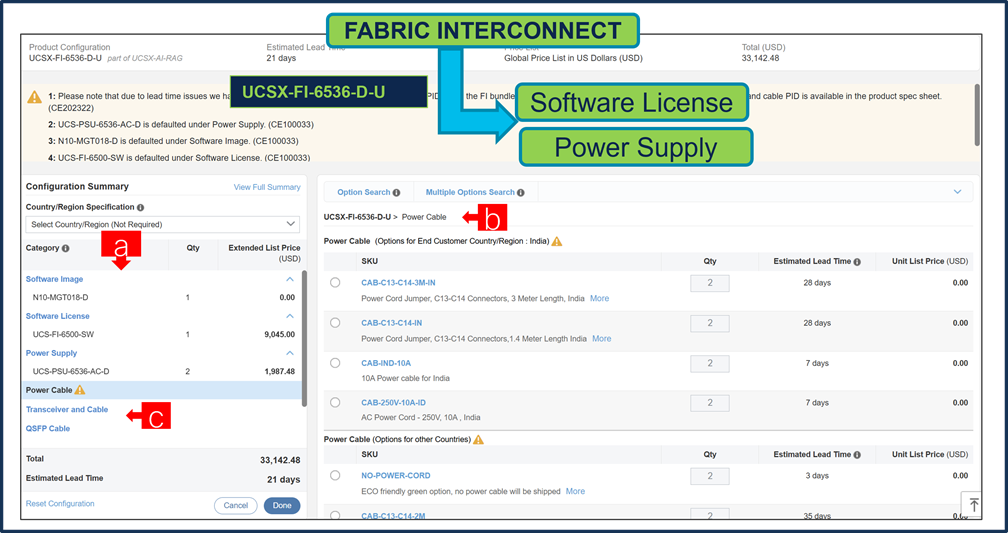This screenshot has height=533, width=1008.
Task: Click the 9,045.00 price value
Action: [x=280, y=334]
